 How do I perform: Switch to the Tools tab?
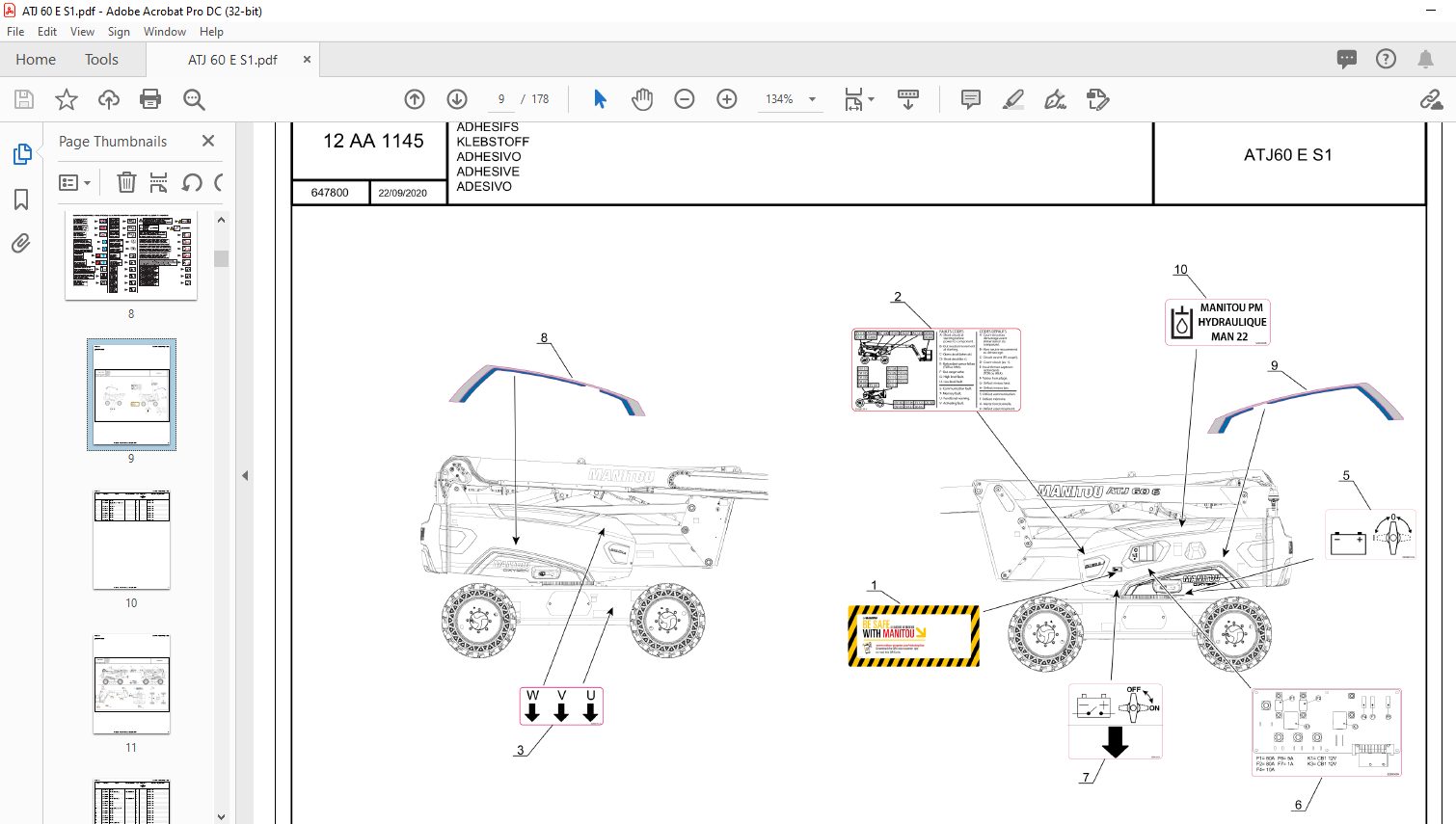(x=101, y=60)
